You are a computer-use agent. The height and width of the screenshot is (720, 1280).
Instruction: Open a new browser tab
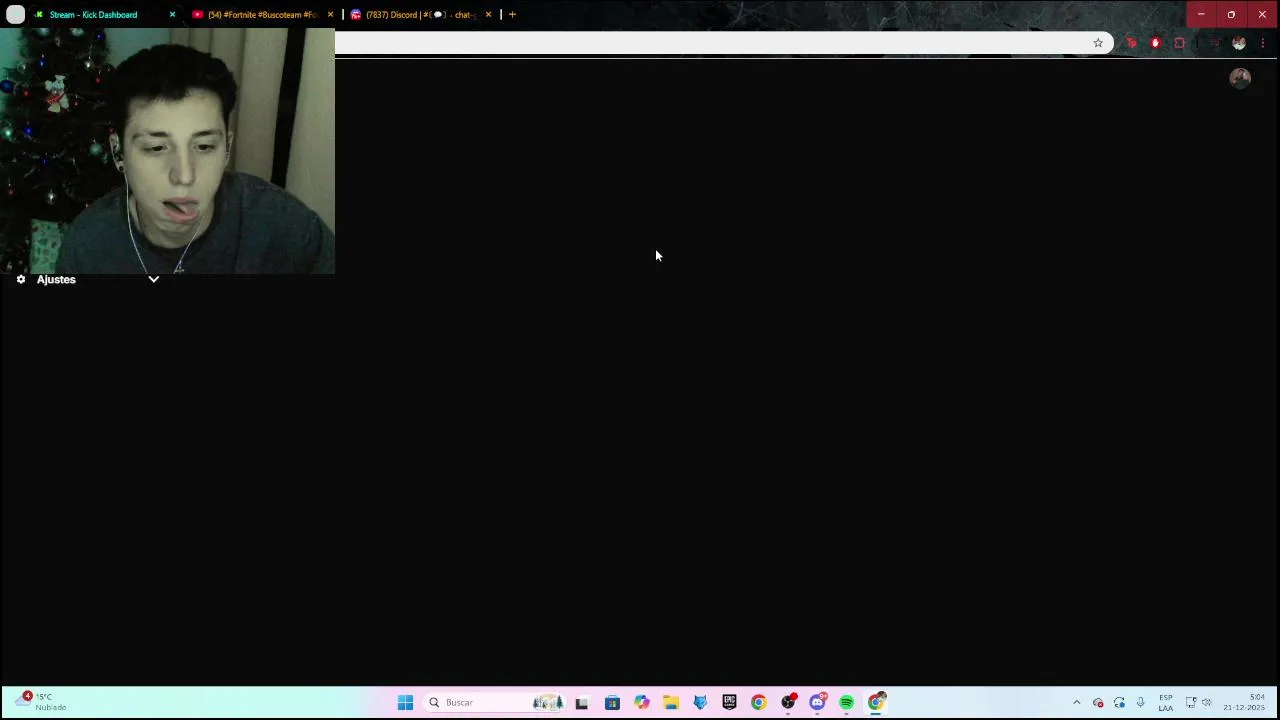pos(512,15)
